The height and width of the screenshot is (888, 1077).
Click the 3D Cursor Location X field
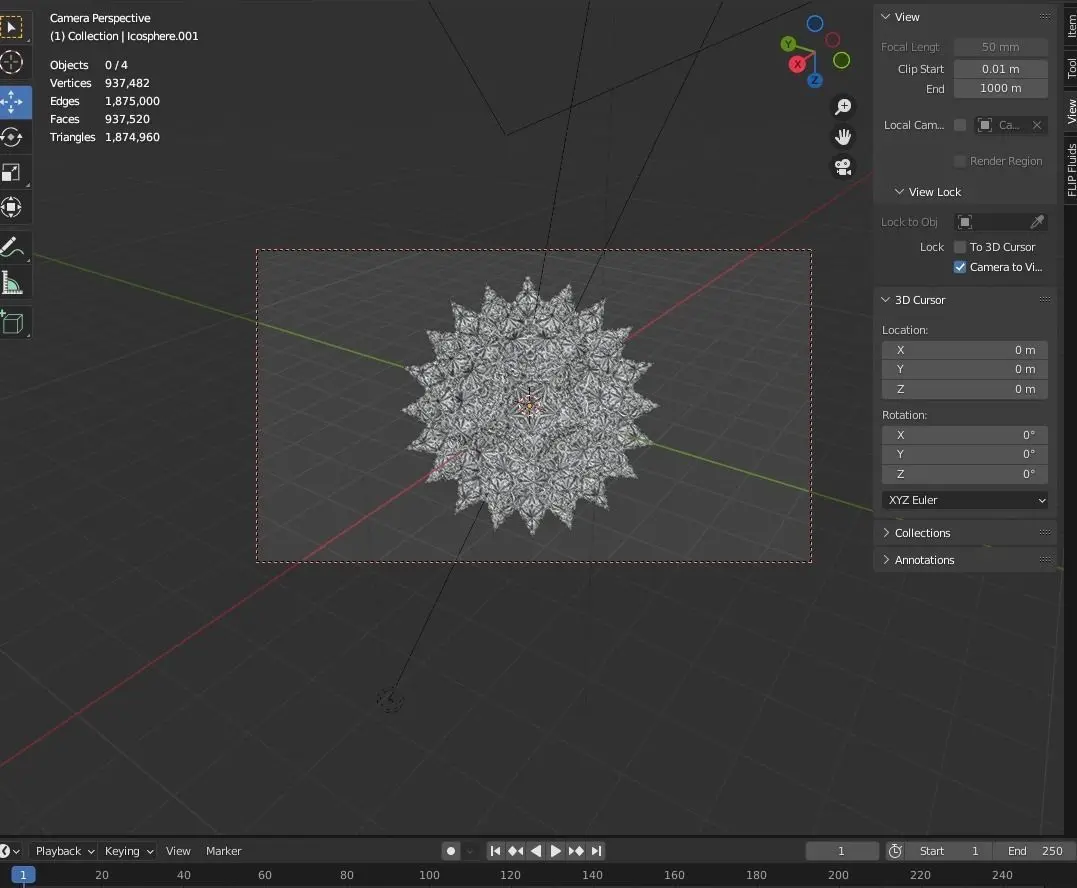pyautogui.click(x=964, y=350)
